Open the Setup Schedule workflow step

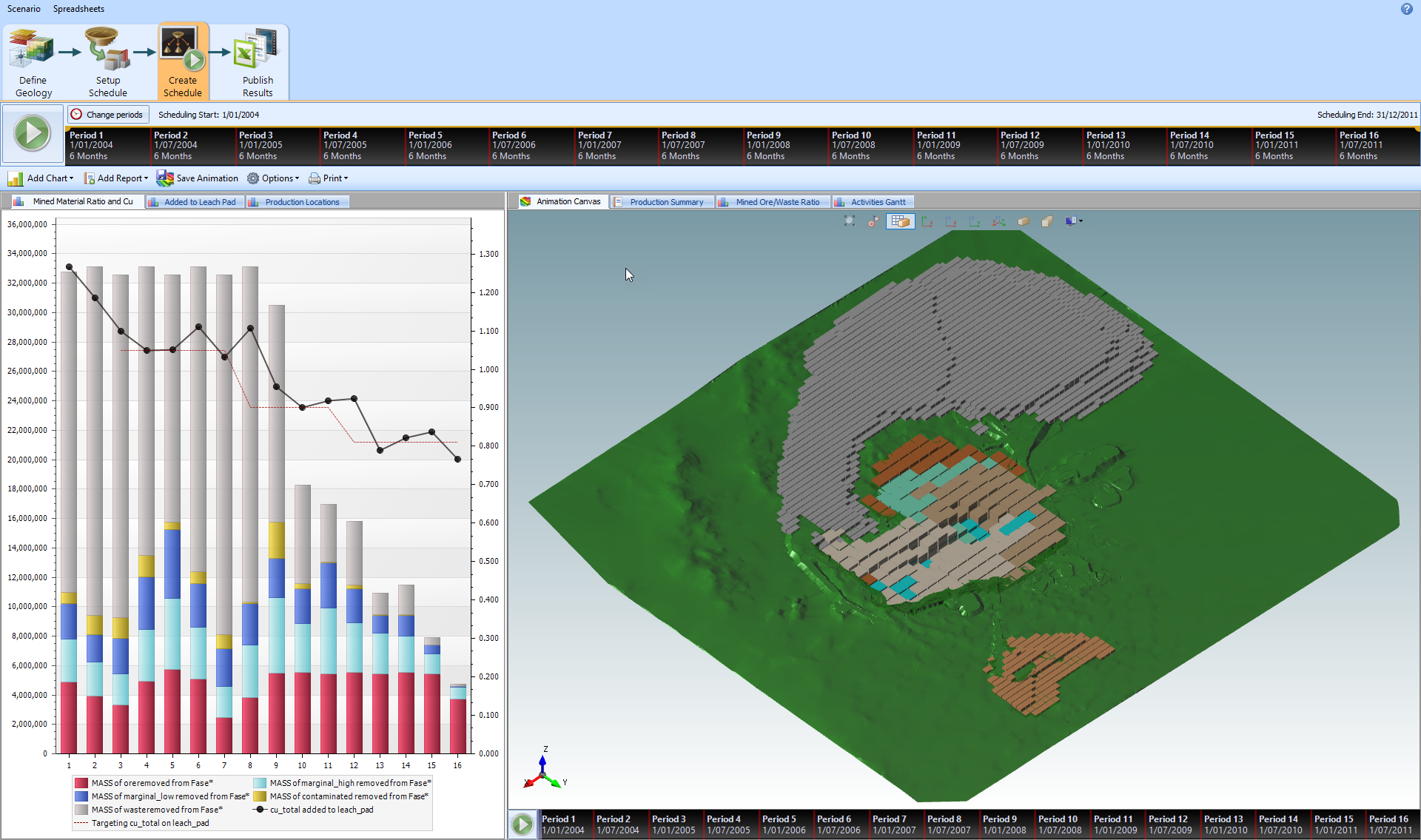click(x=108, y=62)
